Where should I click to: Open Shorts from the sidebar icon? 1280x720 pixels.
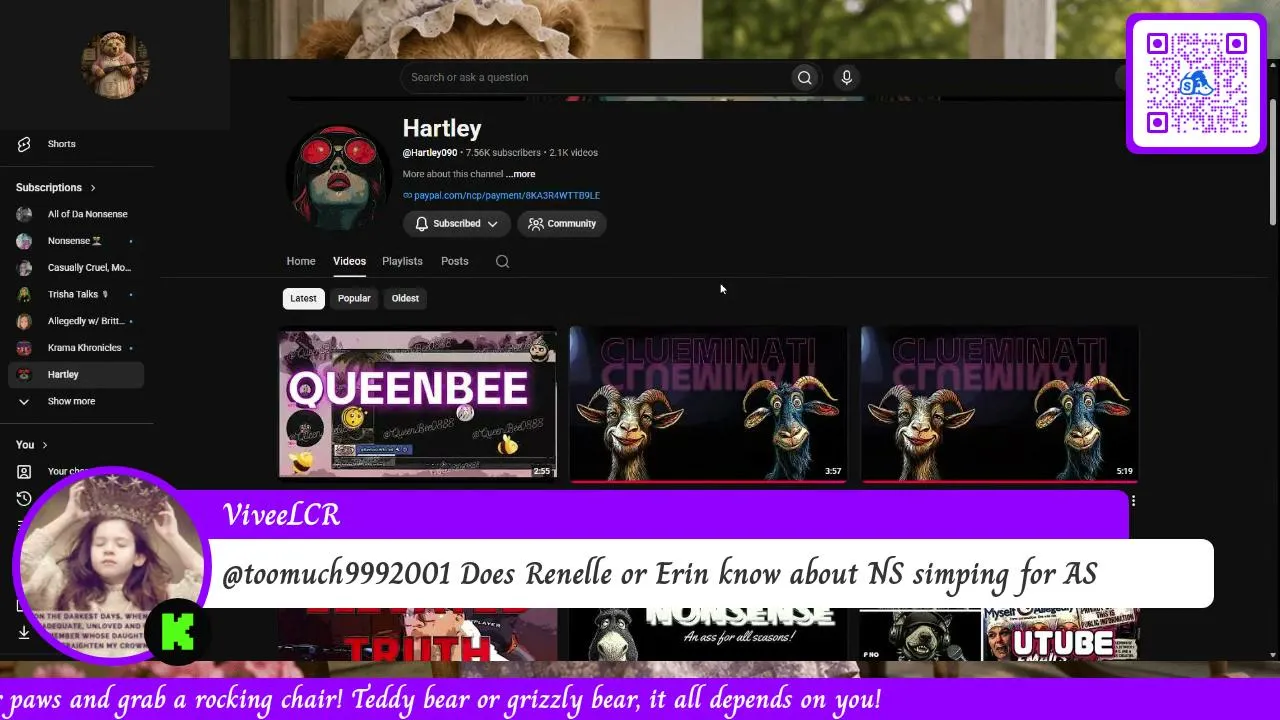click(24, 144)
